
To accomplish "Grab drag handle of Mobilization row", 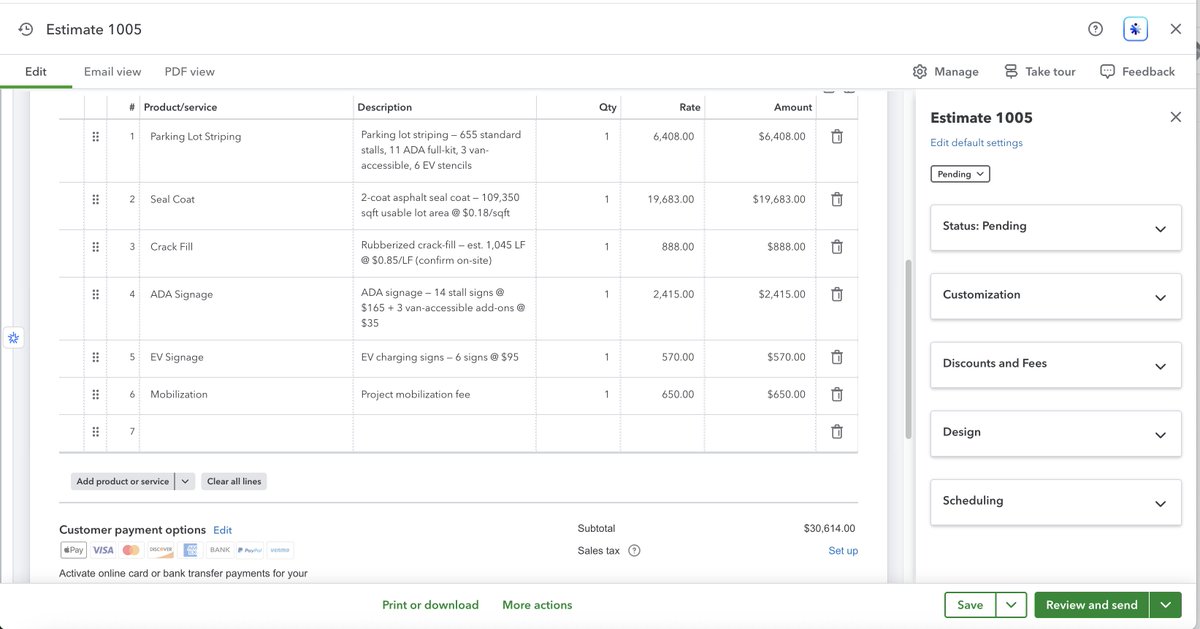I will pyautogui.click(x=95, y=394).
